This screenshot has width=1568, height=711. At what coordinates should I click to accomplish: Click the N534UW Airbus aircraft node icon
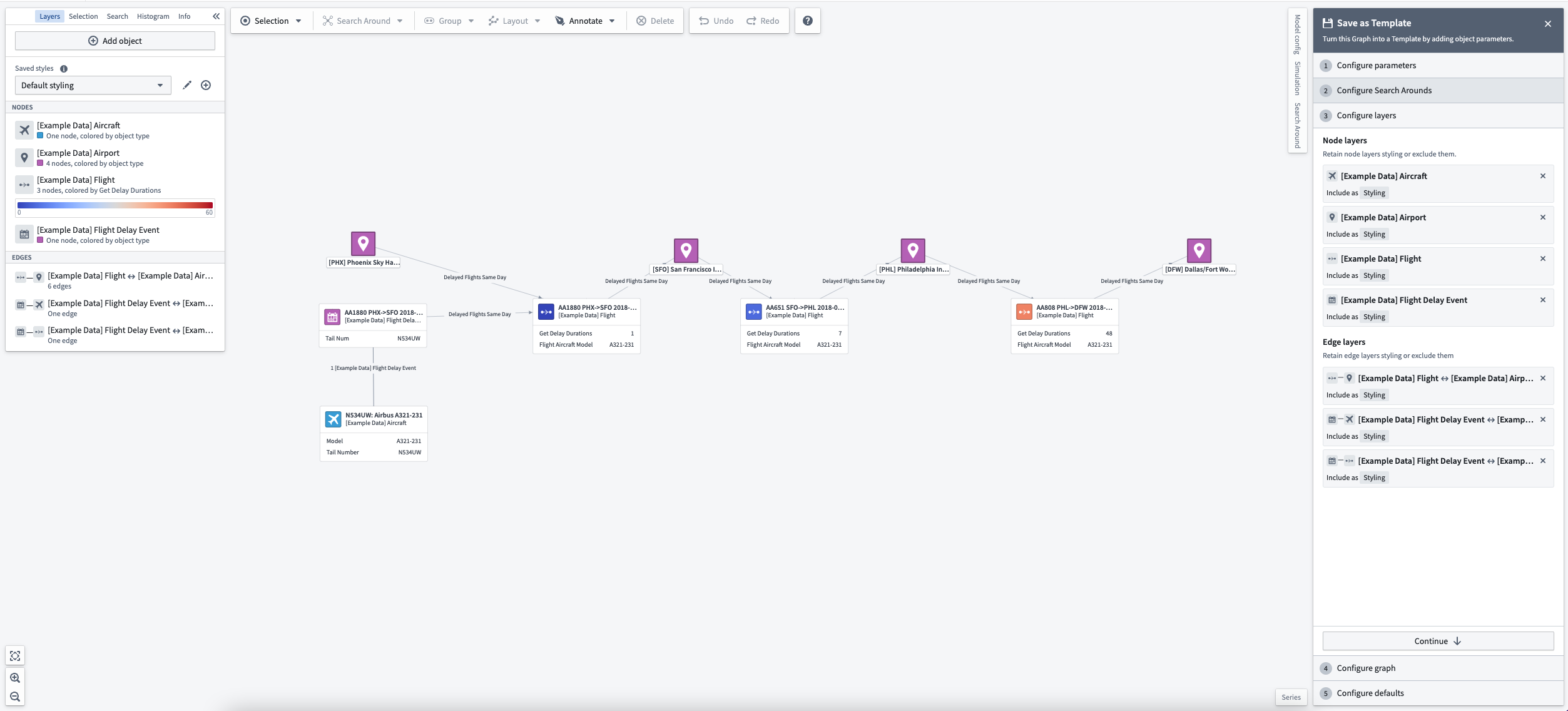click(x=333, y=419)
